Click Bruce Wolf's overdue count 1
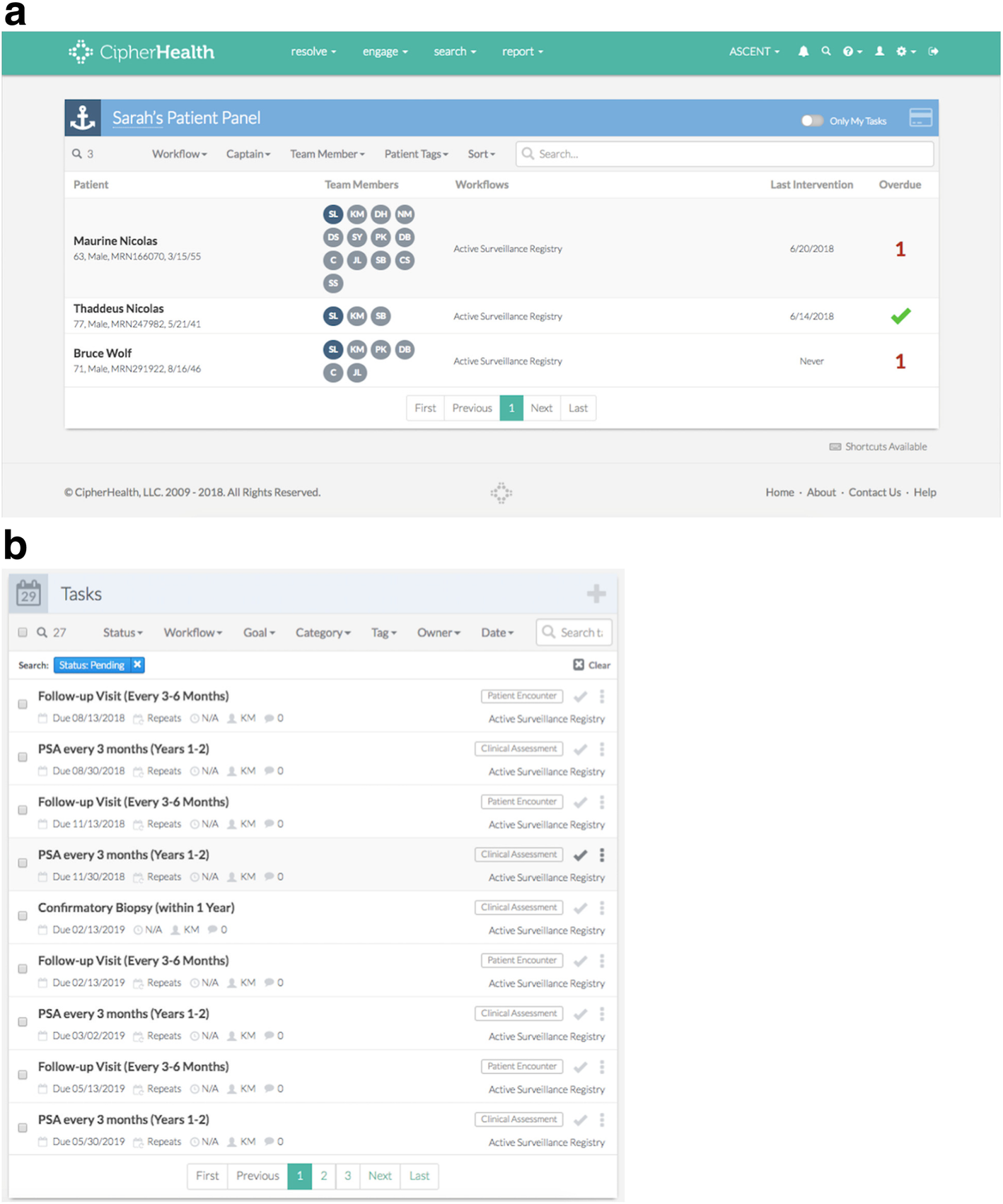1003x1204 pixels. (x=900, y=361)
